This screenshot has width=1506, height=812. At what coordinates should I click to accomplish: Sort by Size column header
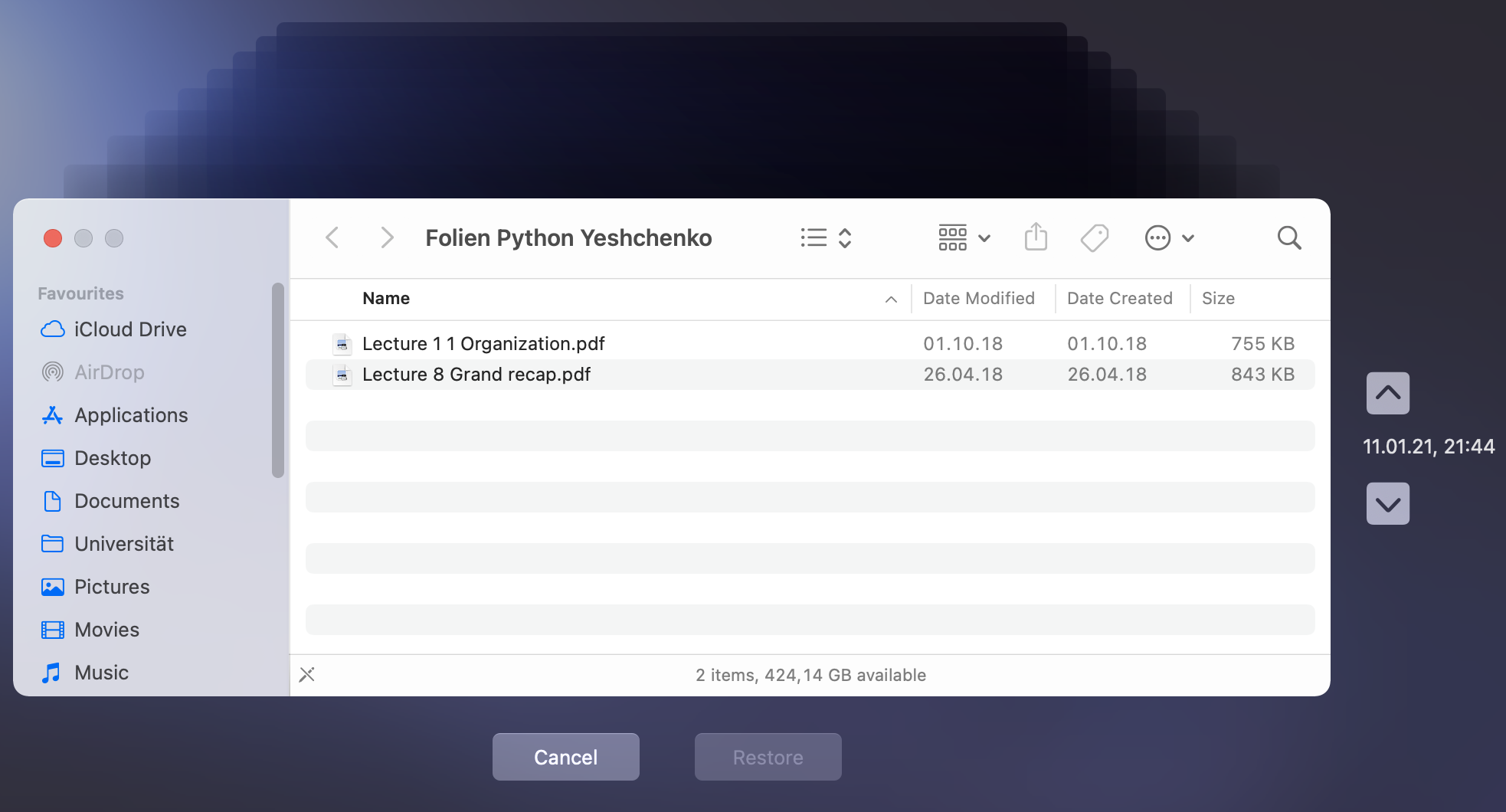[x=1218, y=298]
